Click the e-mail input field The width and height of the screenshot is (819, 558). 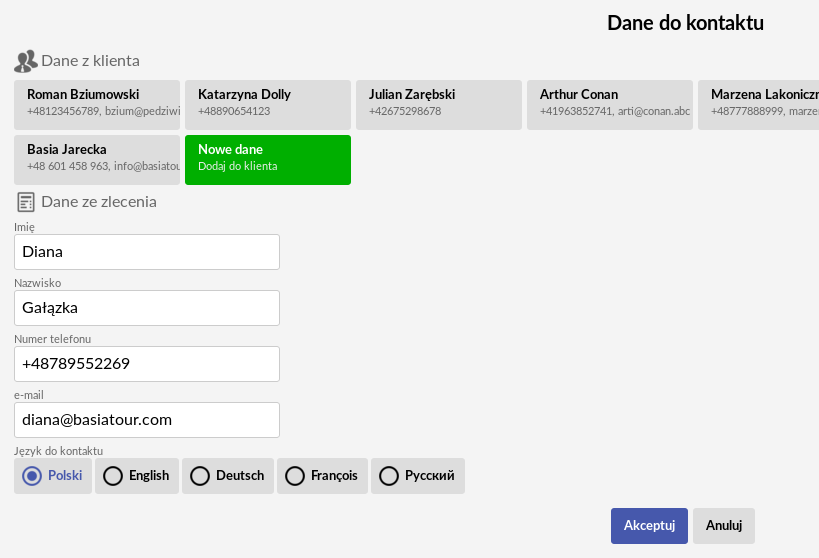point(147,420)
